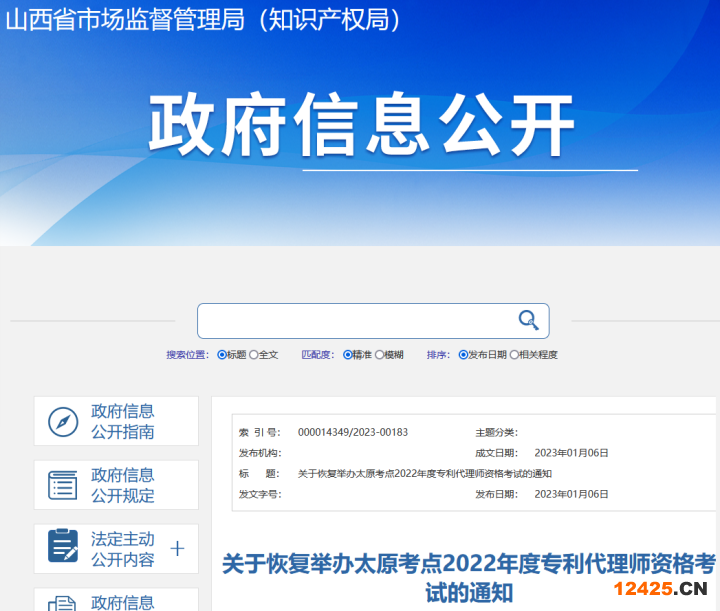
Task: Choose the 精准 match radio option
Action: tap(348, 355)
